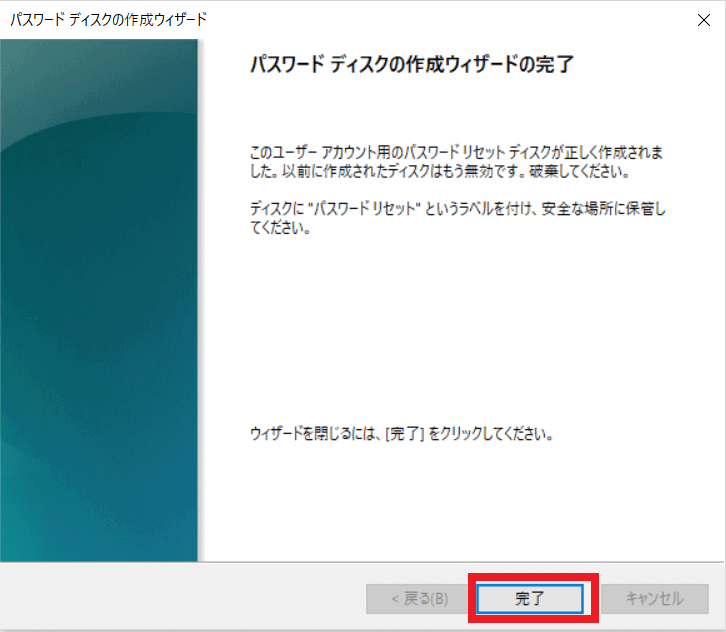Click the window title パスワード ディスクの作成ウィザード

point(108,19)
